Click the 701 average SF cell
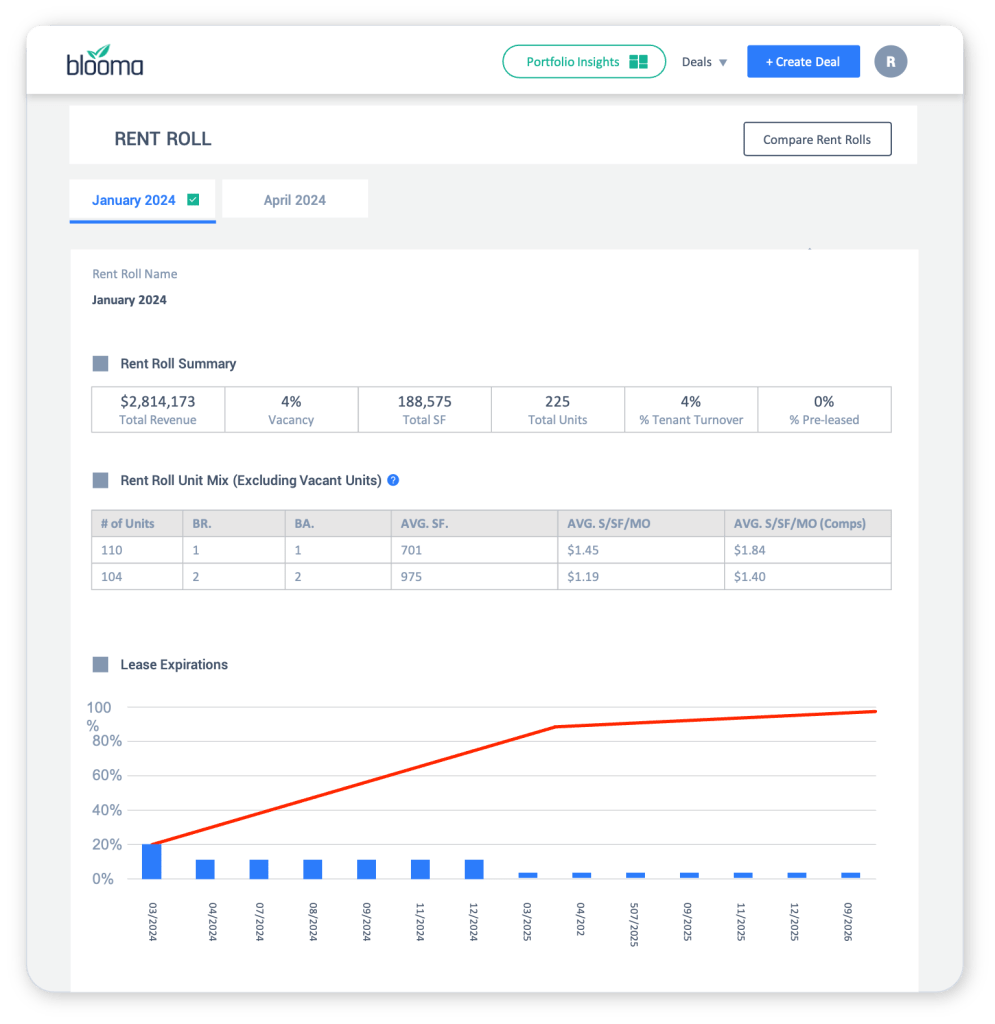The width and height of the screenshot is (995, 1024). (475, 550)
